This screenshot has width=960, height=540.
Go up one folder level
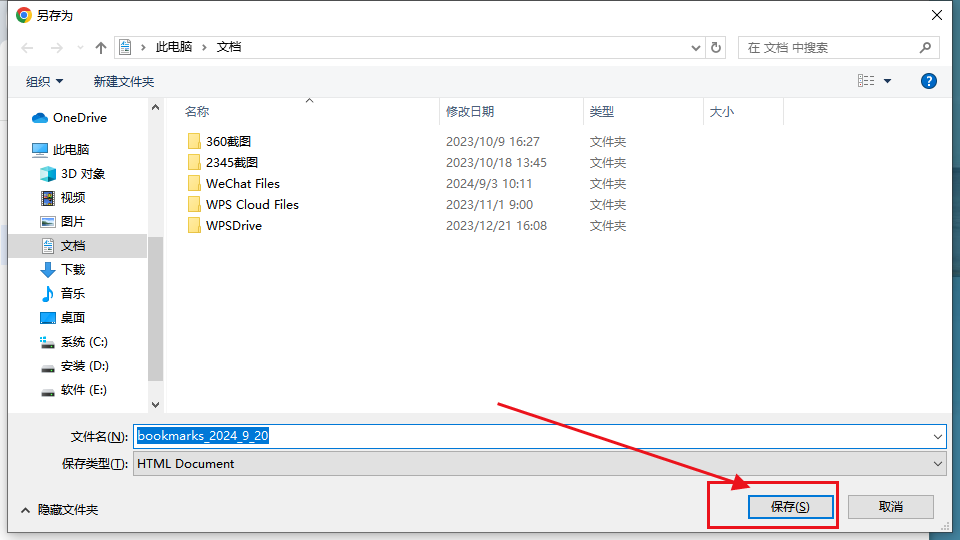pos(100,48)
